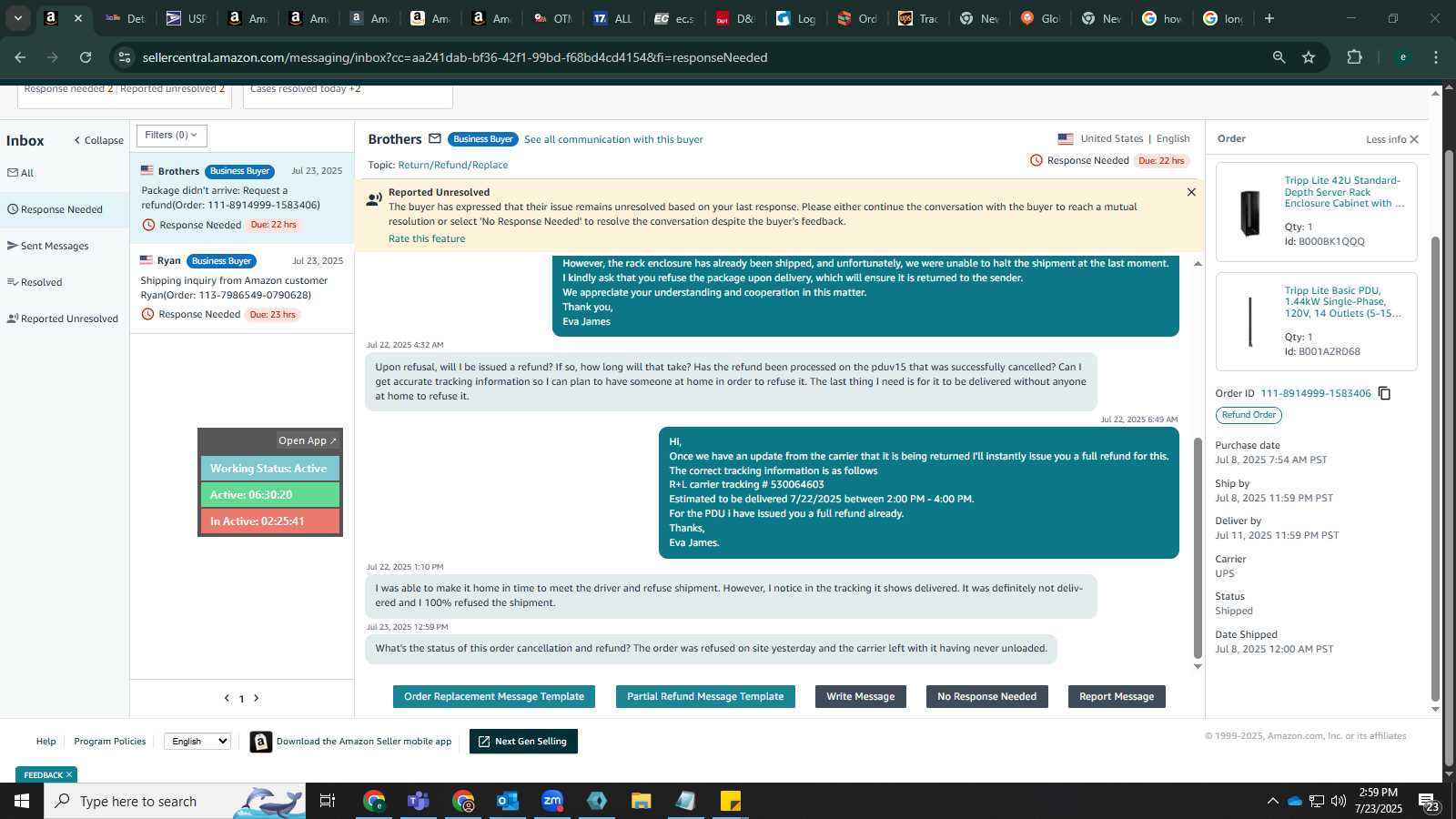
Task: Click the Report Message button
Action: pos(1117,696)
